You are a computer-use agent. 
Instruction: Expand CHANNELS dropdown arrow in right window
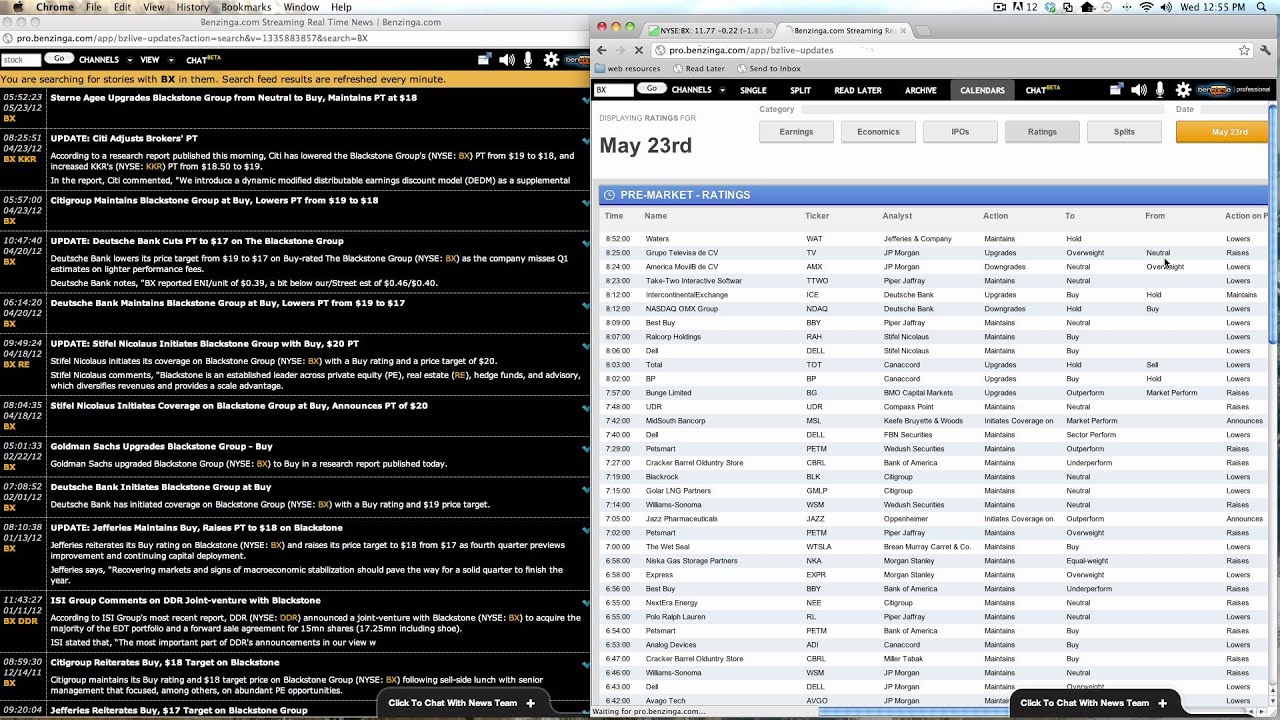point(721,90)
